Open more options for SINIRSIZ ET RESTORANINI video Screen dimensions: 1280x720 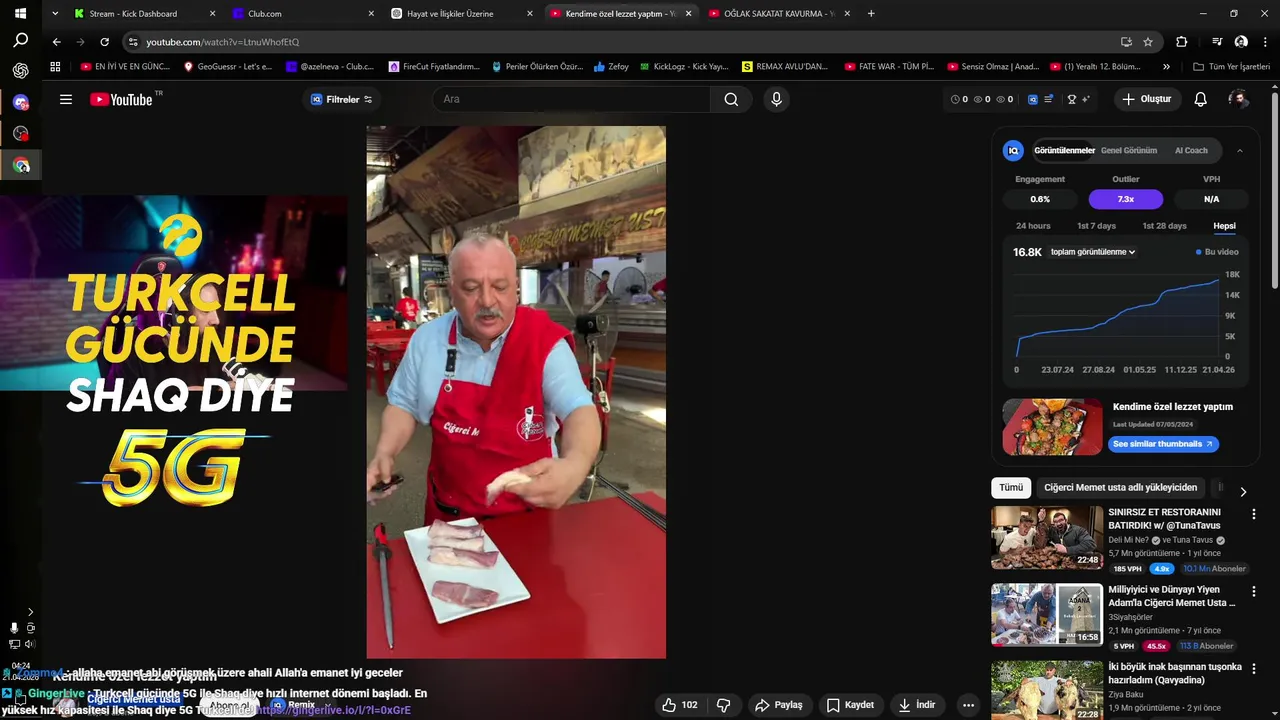tap(1254, 514)
